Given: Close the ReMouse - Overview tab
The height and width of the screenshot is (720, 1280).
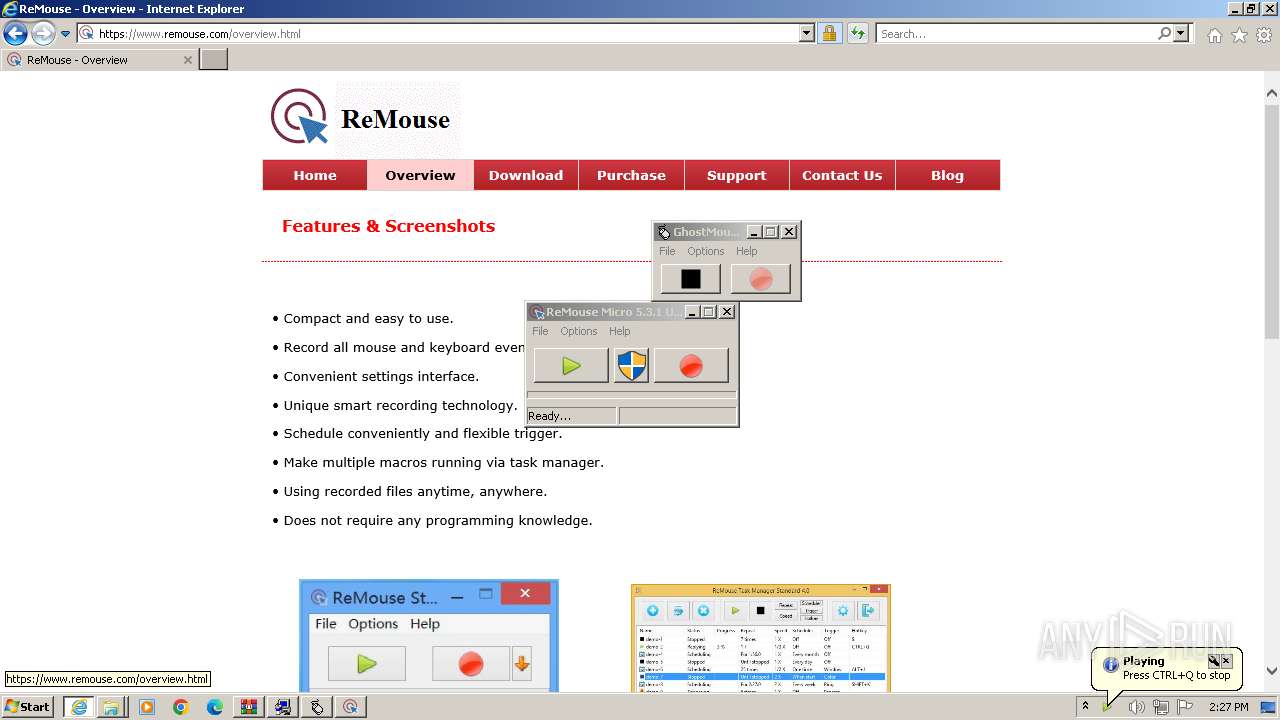Looking at the screenshot, I should point(187,60).
